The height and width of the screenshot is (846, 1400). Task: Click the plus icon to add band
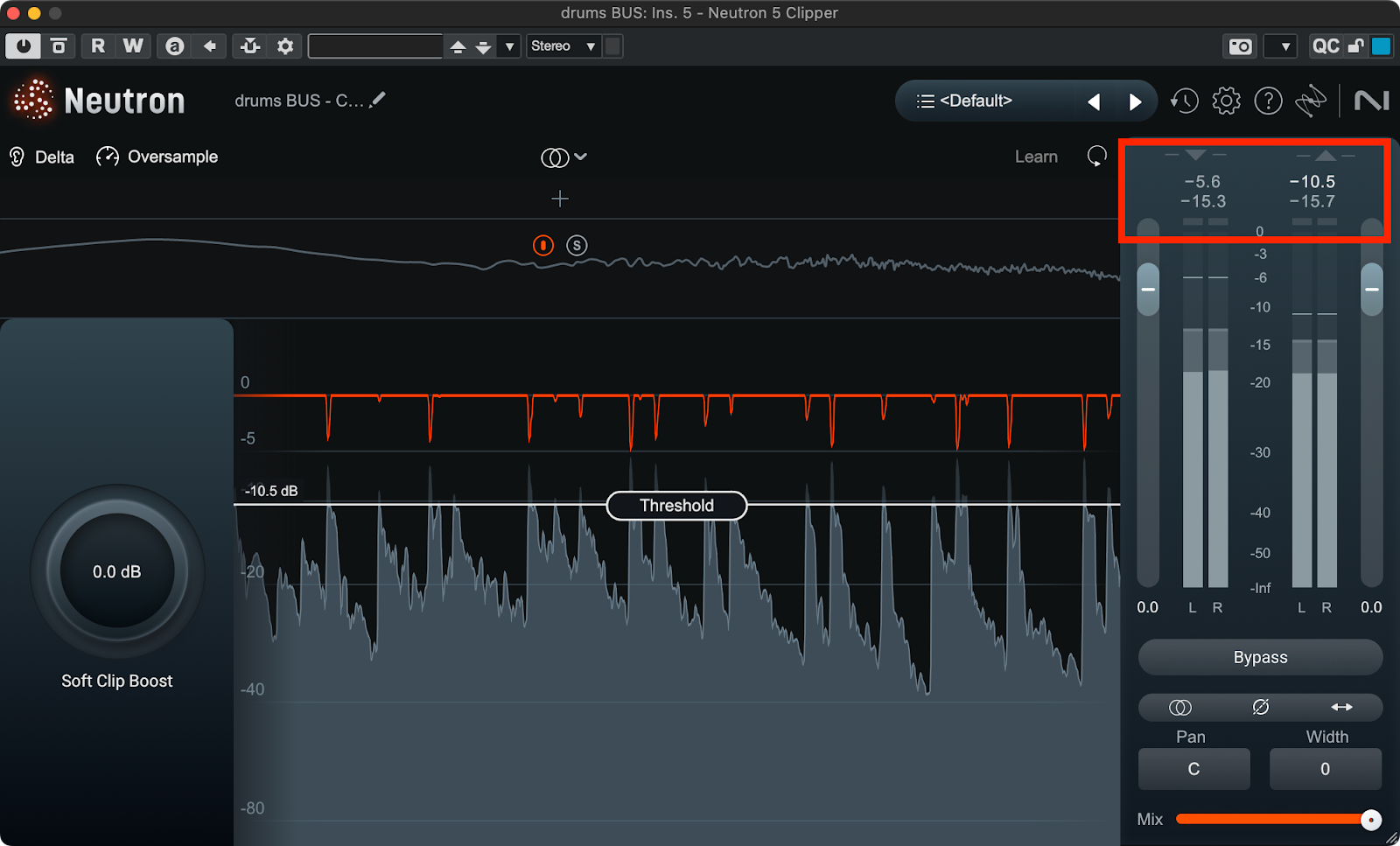[x=560, y=199]
